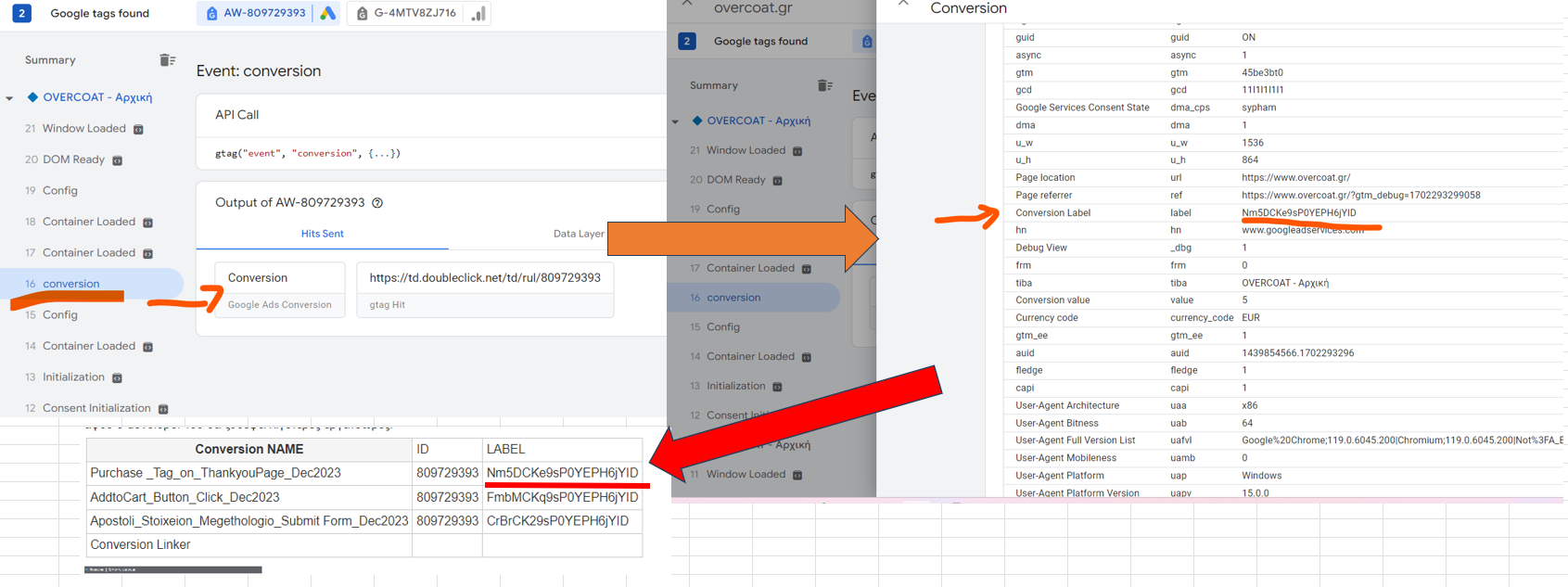The width and height of the screenshot is (1568, 587).
Task: Click the User-Agent Platform value Windows
Action: (1261, 476)
